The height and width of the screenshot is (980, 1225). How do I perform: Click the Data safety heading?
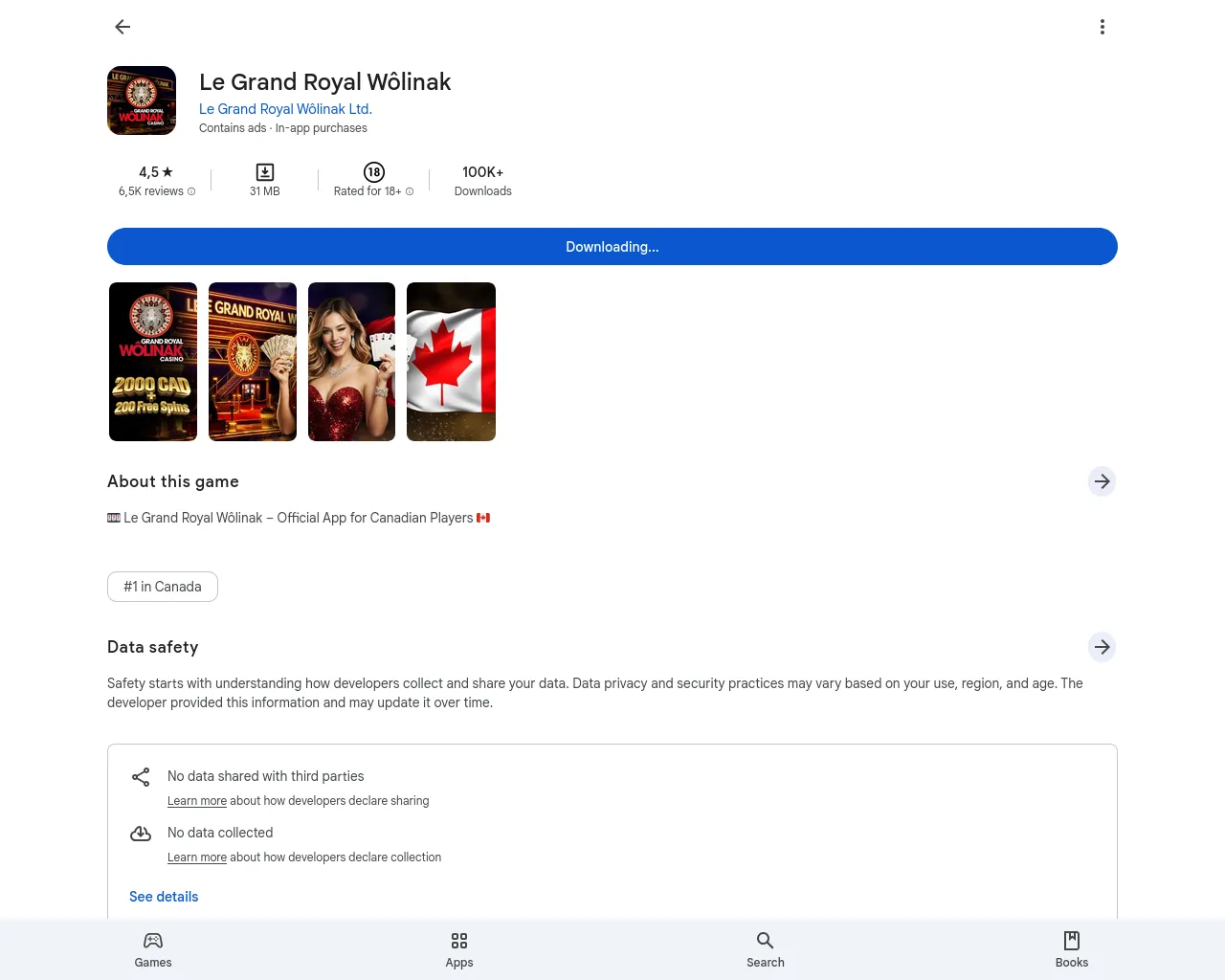point(153,647)
